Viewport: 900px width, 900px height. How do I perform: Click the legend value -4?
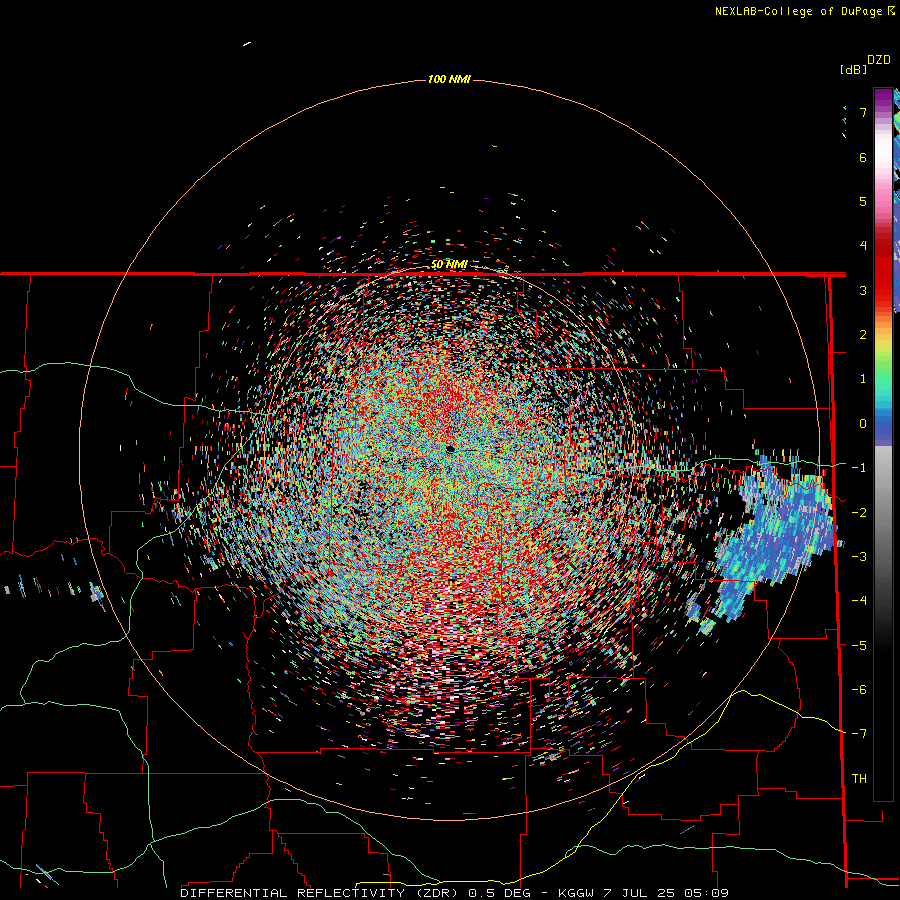point(859,601)
